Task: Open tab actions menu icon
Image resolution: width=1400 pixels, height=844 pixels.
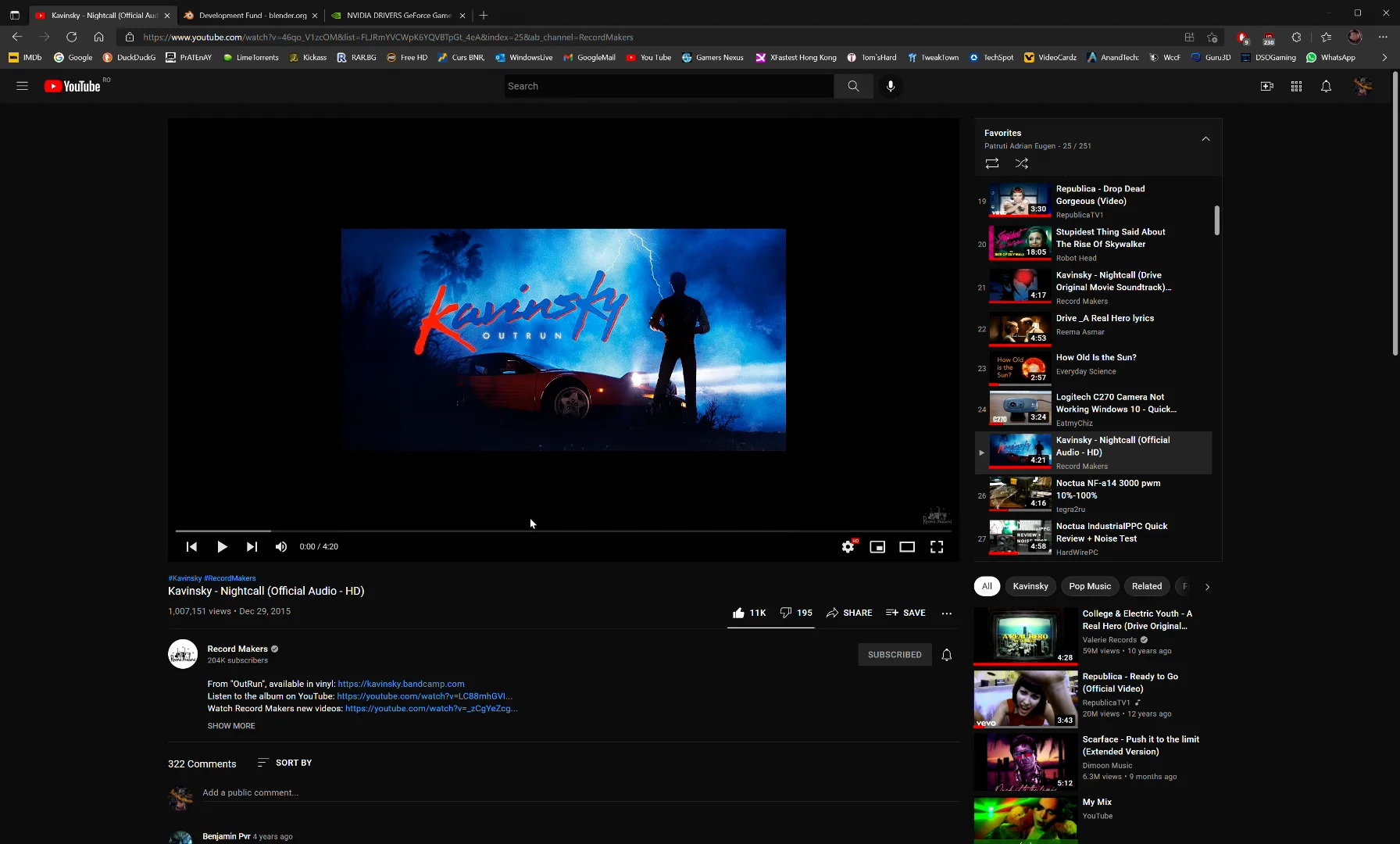Action: click(x=14, y=15)
